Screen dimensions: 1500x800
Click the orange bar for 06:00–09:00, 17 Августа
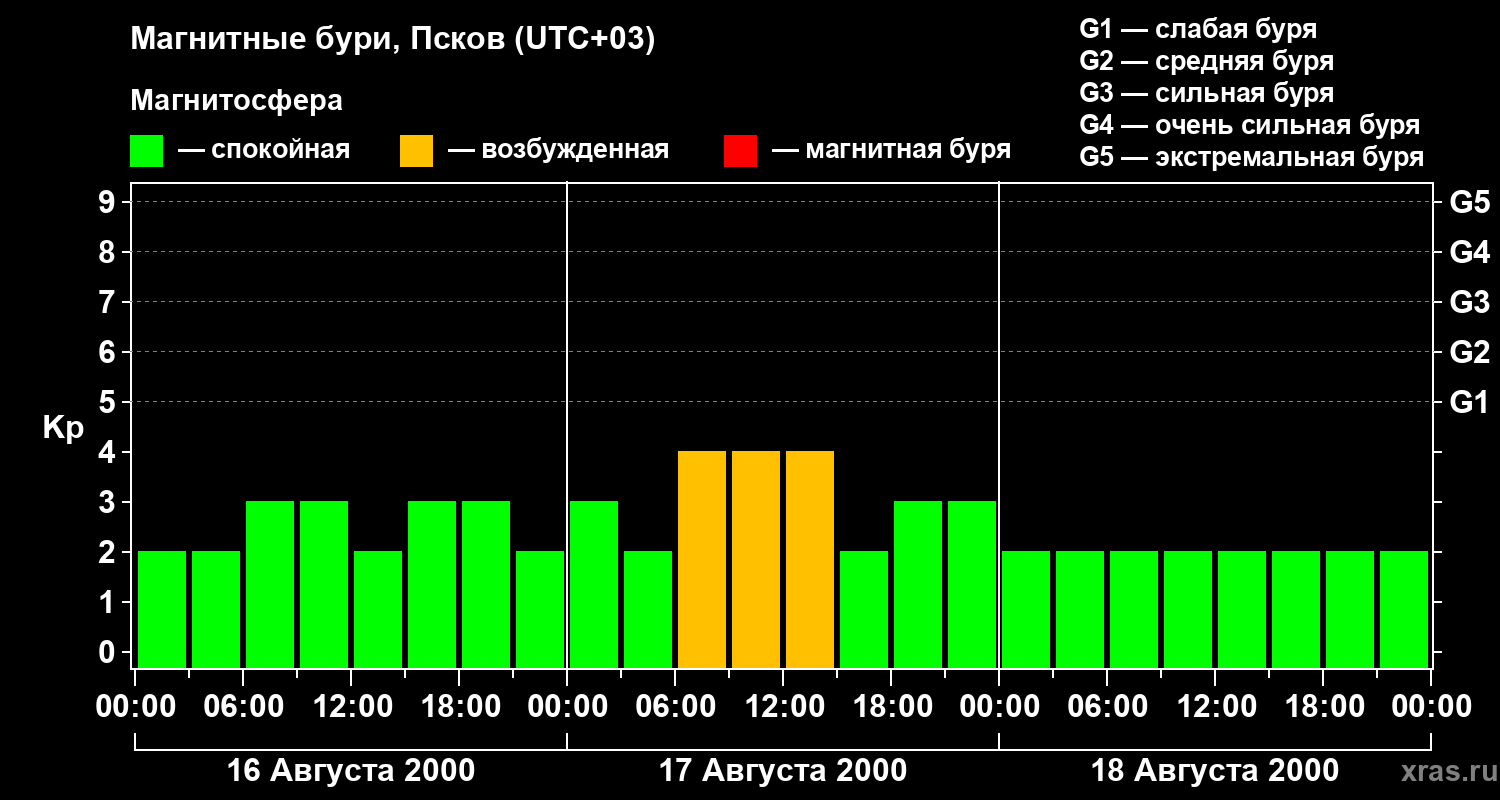point(702,560)
